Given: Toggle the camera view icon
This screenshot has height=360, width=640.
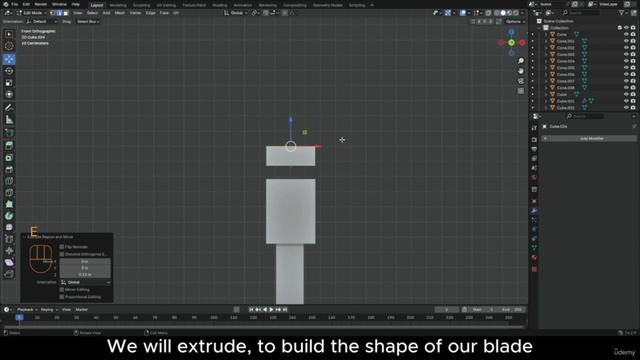Looking at the screenshot, I should (521, 81).
